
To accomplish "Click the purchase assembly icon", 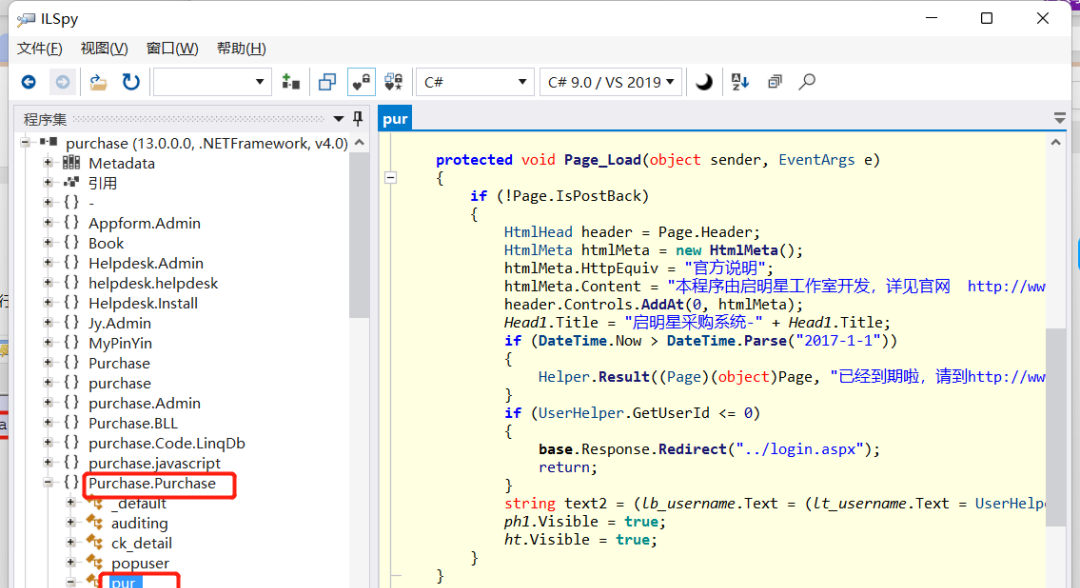I will coord(48,142).
